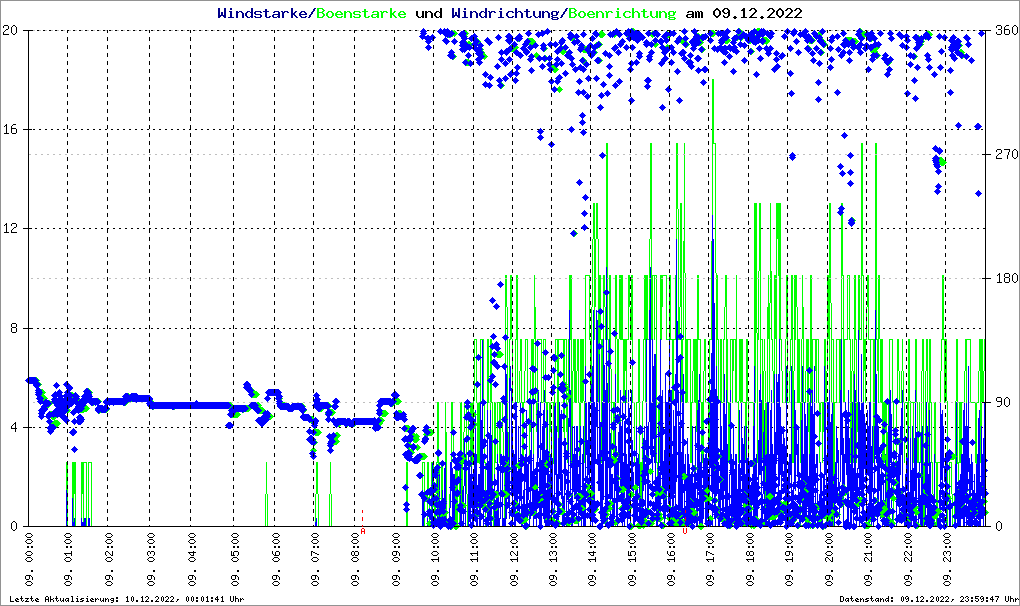This screenshot has height=606, width=1020.
Task: Click the 'Letzte Aktualisierung' timestamp text
Action: coord(127,599)
